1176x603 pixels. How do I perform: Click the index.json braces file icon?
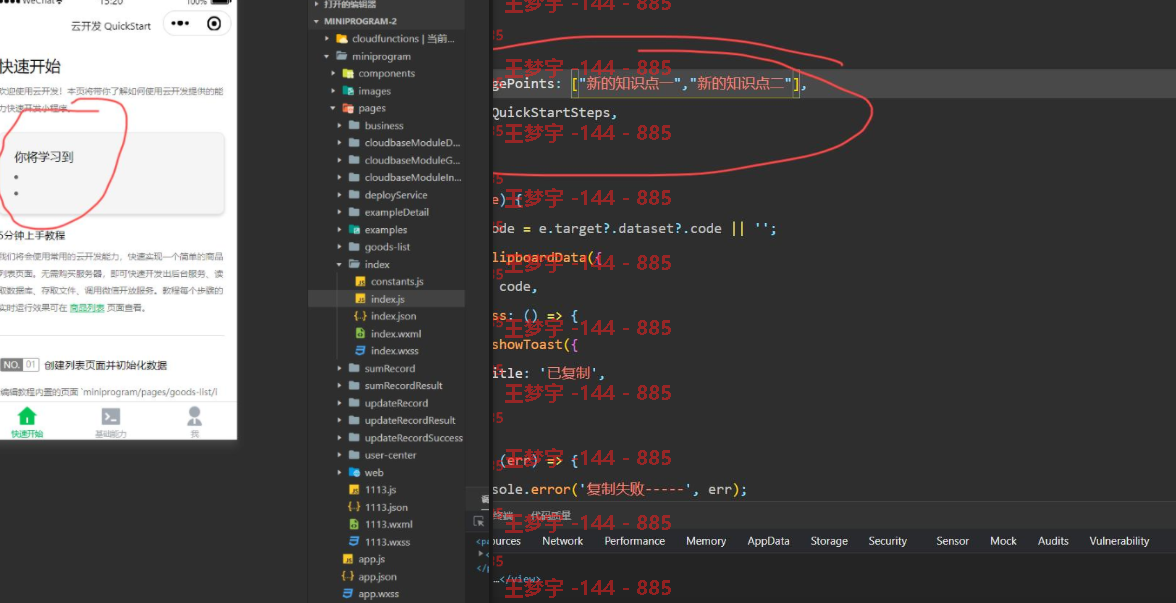[x=360, y=316]
